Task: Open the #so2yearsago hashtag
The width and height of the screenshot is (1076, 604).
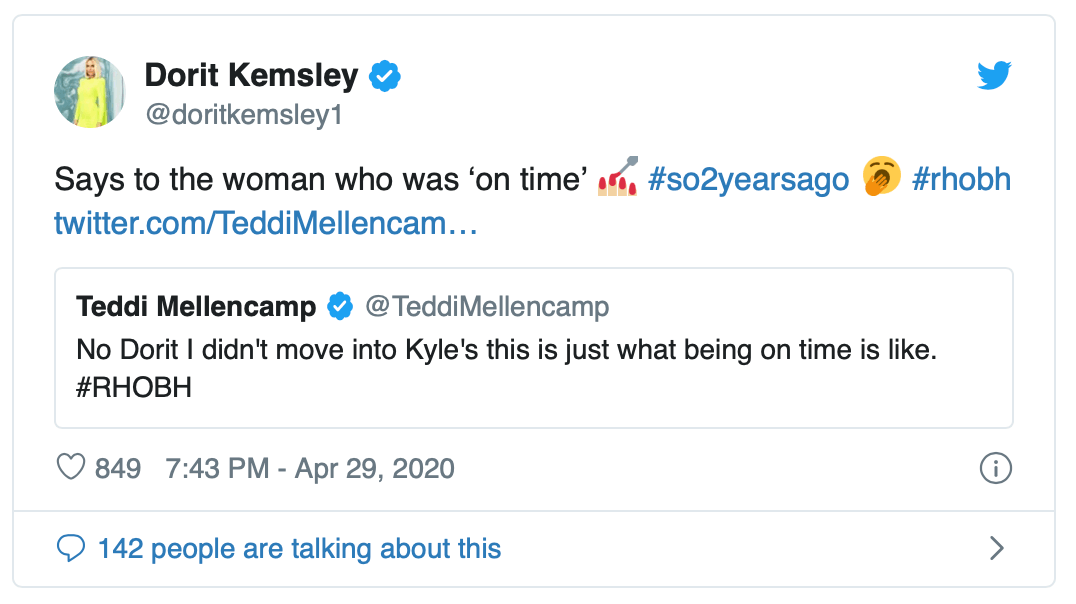Action: 749,180
